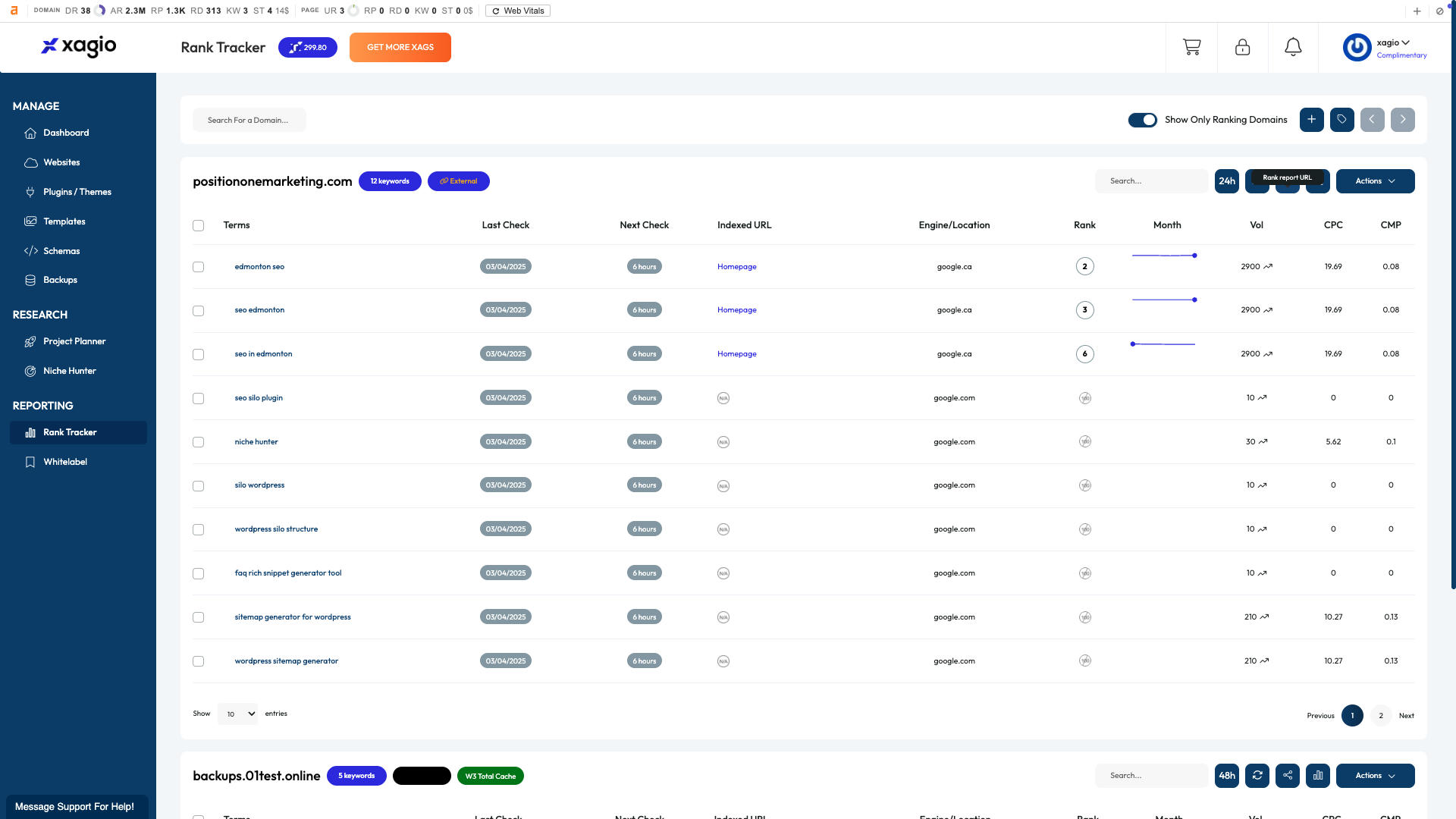Open the notifications bell
Image resolution: width=1456 pixels, height=819 pixels.
click(1293, 47)
